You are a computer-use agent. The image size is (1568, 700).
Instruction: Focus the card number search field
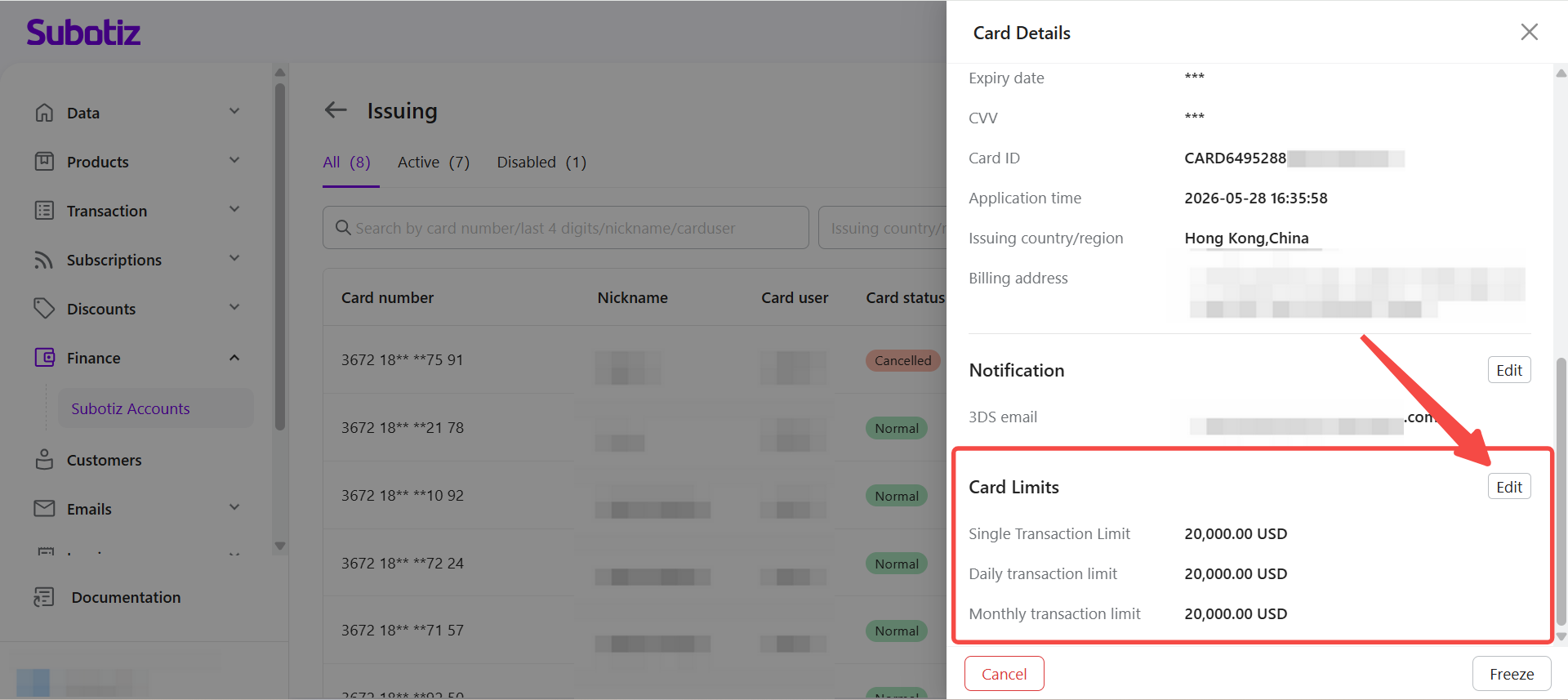coord(565,228)
